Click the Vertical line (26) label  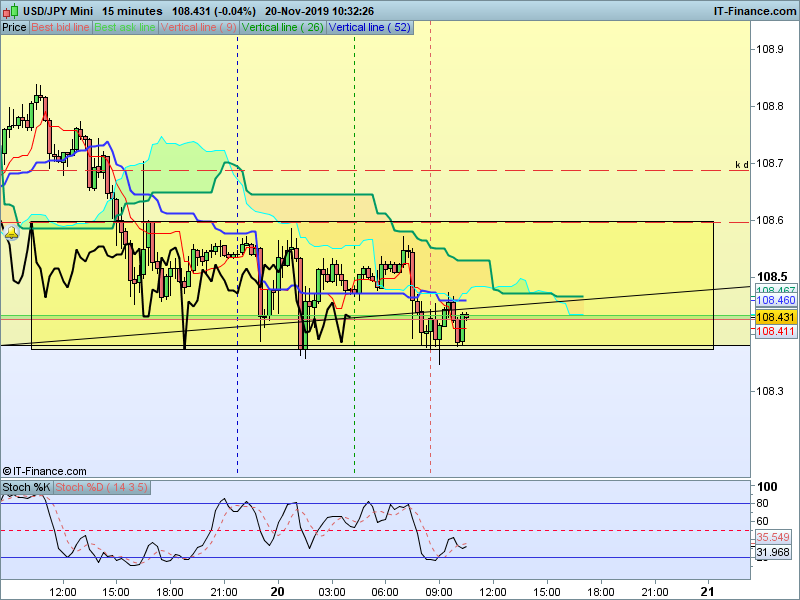(283, 28)
